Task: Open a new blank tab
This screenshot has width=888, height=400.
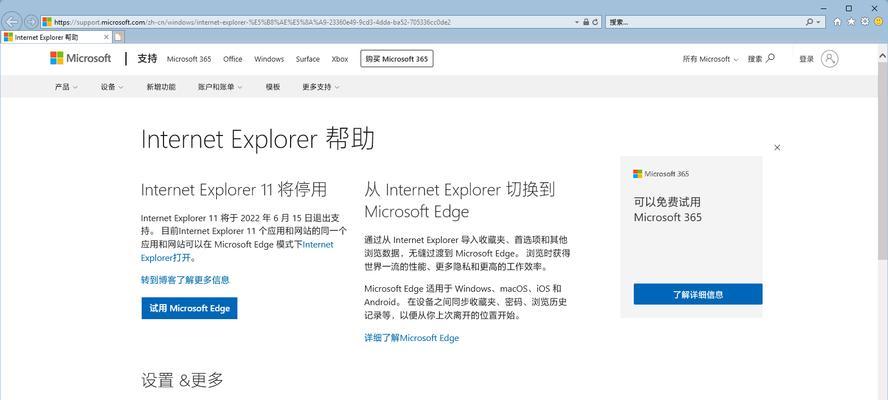Action: 118,37
